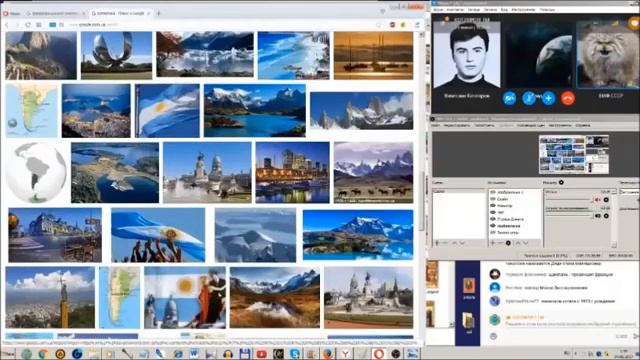Move selected OBS source up
This screenshot has height=360, width=640.
518,243
